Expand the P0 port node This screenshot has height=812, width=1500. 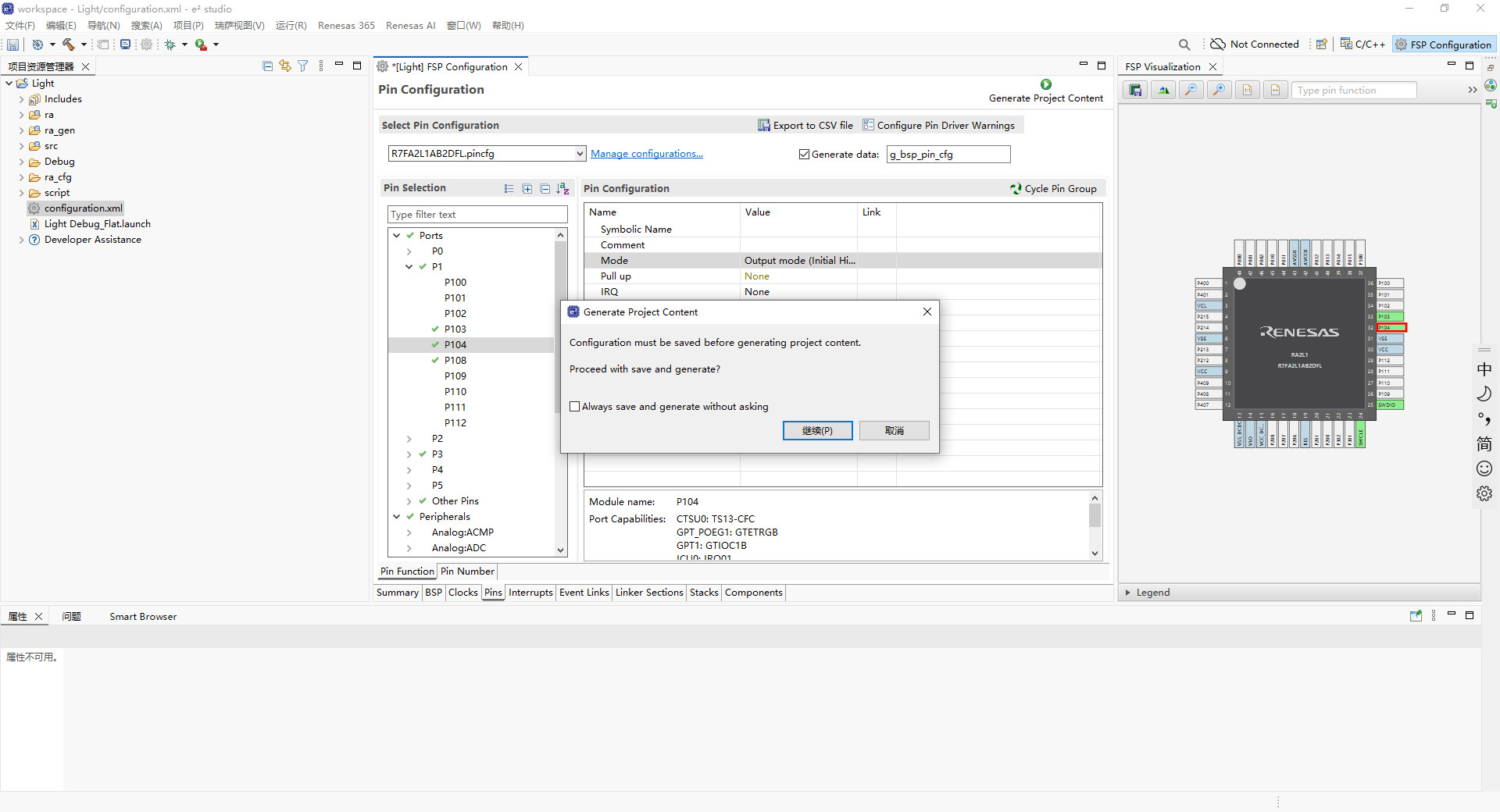point(409,251)
